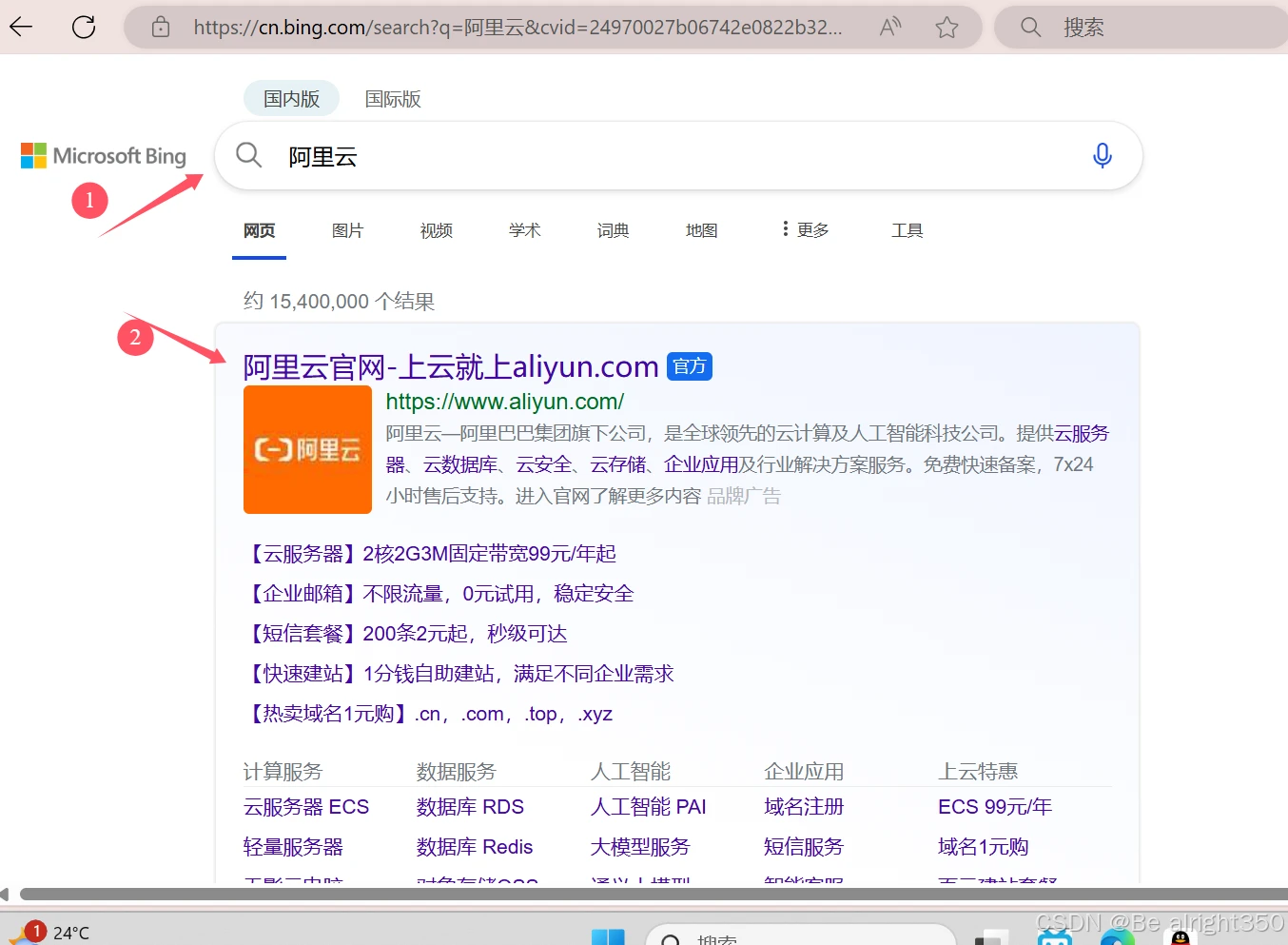Click the 品牌广告 label in description

click(x=744, y=496)
